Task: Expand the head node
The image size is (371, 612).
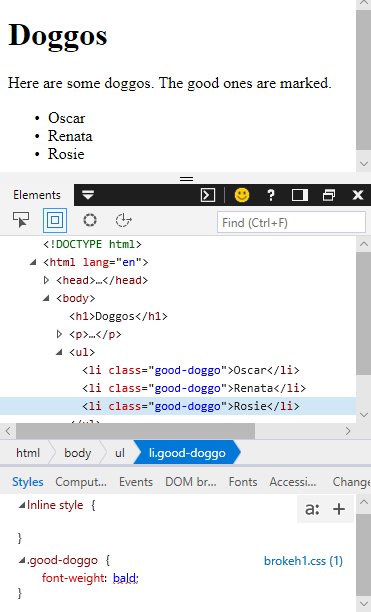Action: [x=46, y=280]
